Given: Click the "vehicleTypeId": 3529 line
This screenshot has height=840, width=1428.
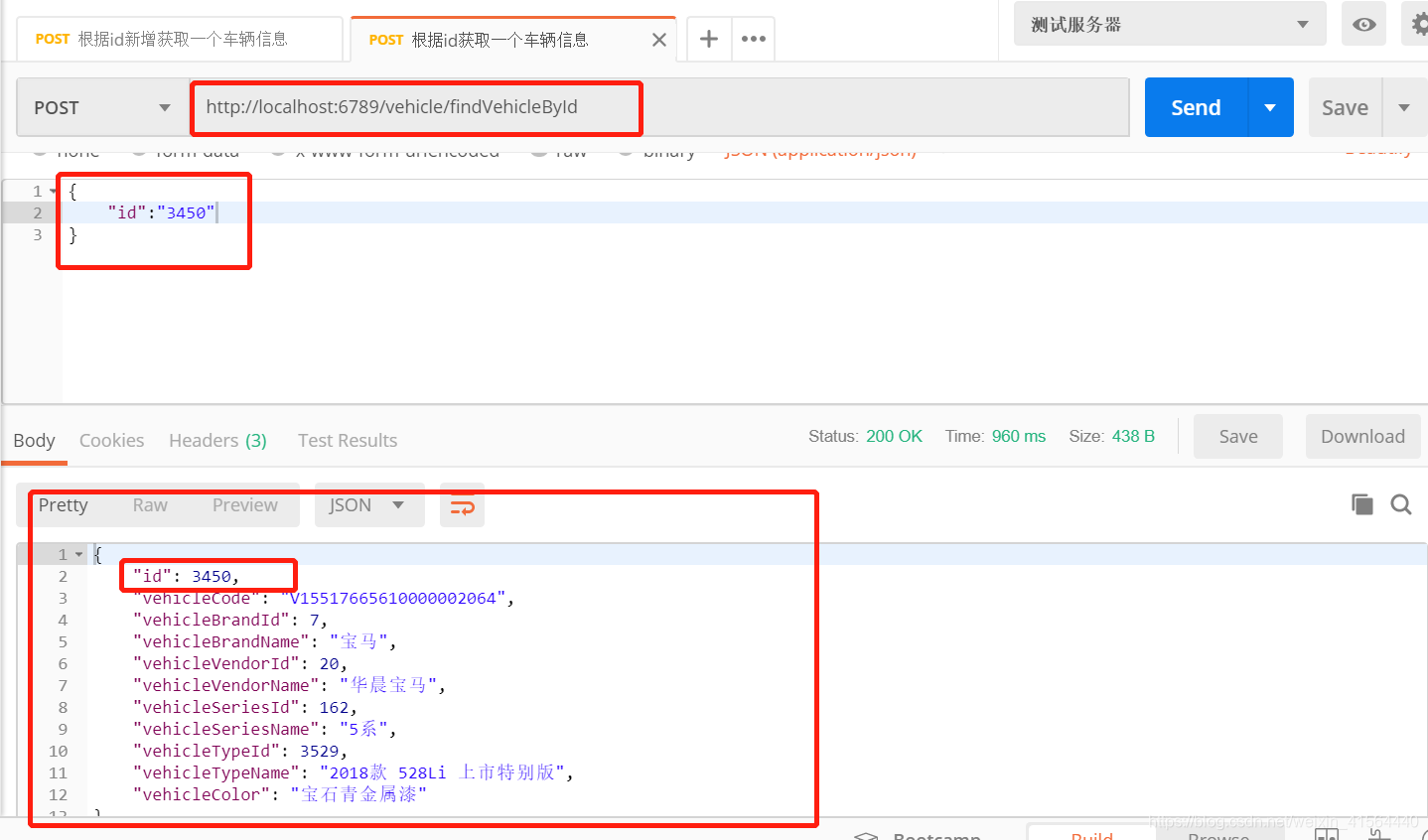Looking at the screenshot, I should 240,751.
